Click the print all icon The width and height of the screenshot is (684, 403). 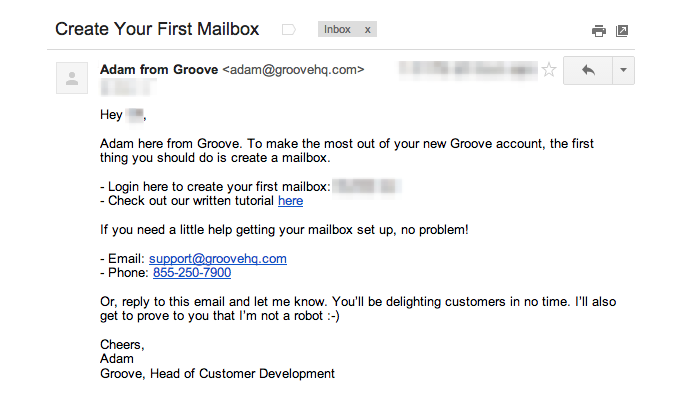click(599, 30)
